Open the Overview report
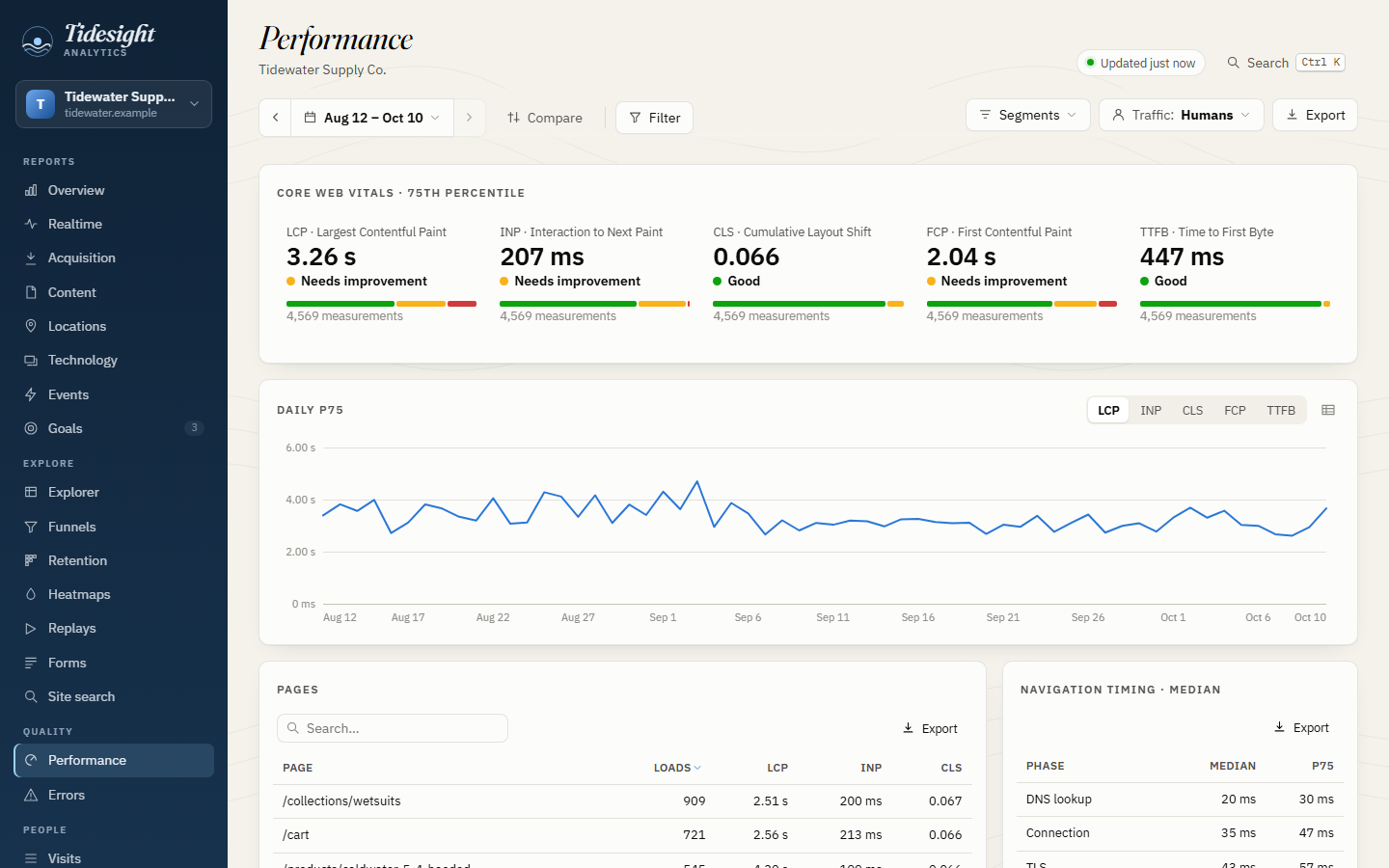The image size is (1389, 868). click(x=114, y=190)
